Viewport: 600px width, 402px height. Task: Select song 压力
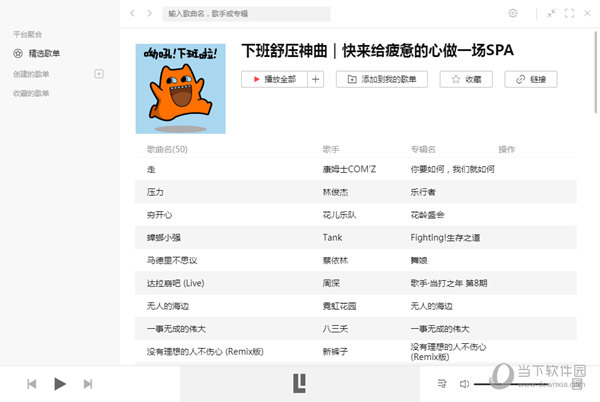(155, 192)
